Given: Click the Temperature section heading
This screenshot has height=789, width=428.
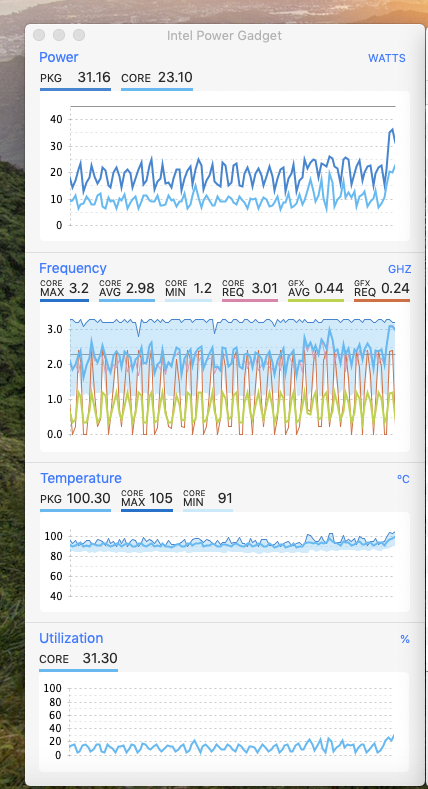Looking at the screenshot, I should [80, 478].
